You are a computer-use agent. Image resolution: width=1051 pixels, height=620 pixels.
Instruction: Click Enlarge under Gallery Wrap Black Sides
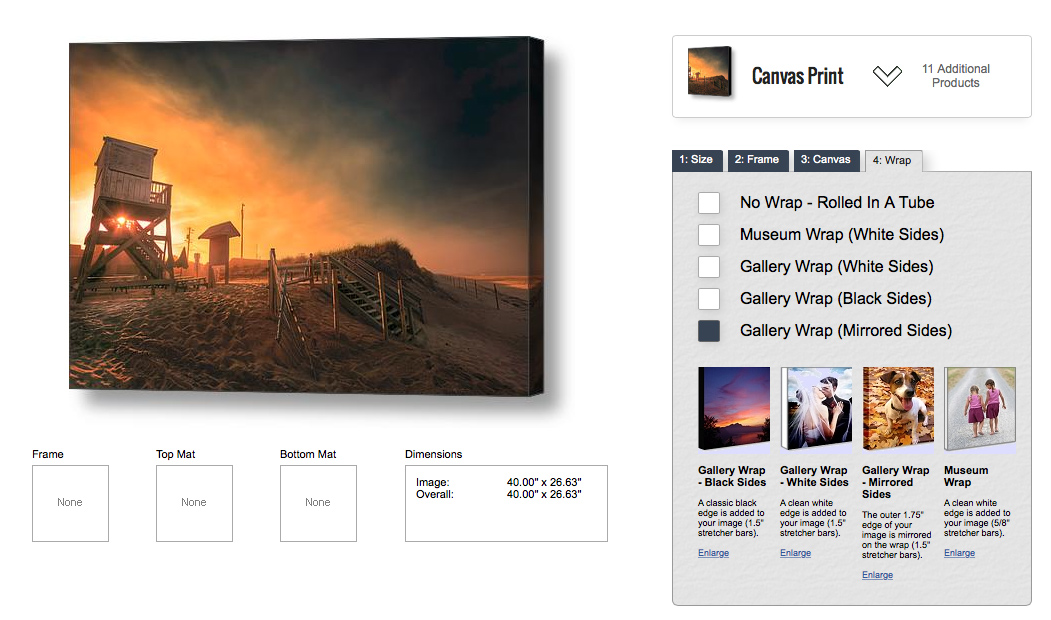[713, 553]
